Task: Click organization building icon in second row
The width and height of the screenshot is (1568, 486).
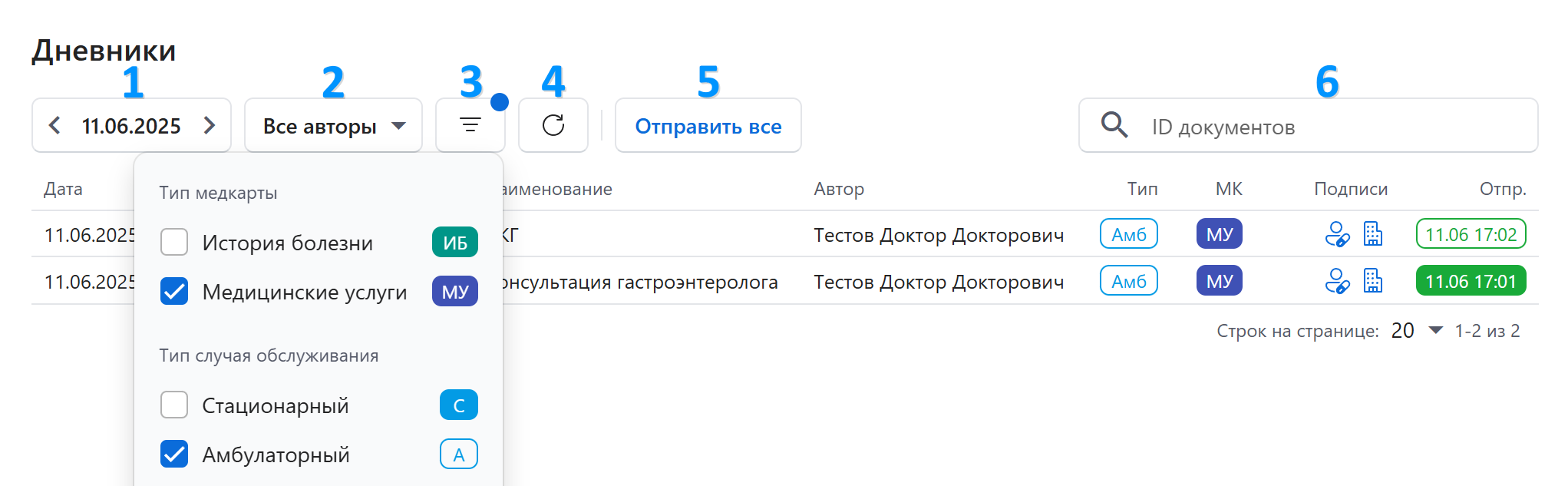Action: tap(1373, 281)
